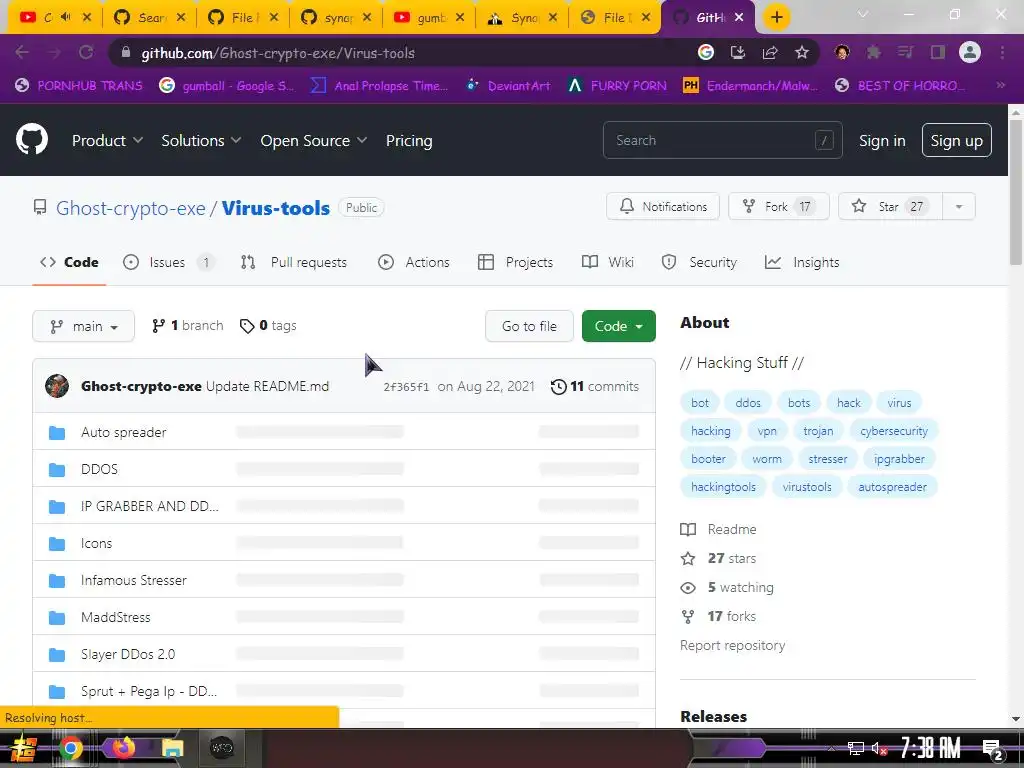Click the page vertical scrollbar thumb
The height and width of the screenshot is (768, 1024).
click(x=1016, y=193)
